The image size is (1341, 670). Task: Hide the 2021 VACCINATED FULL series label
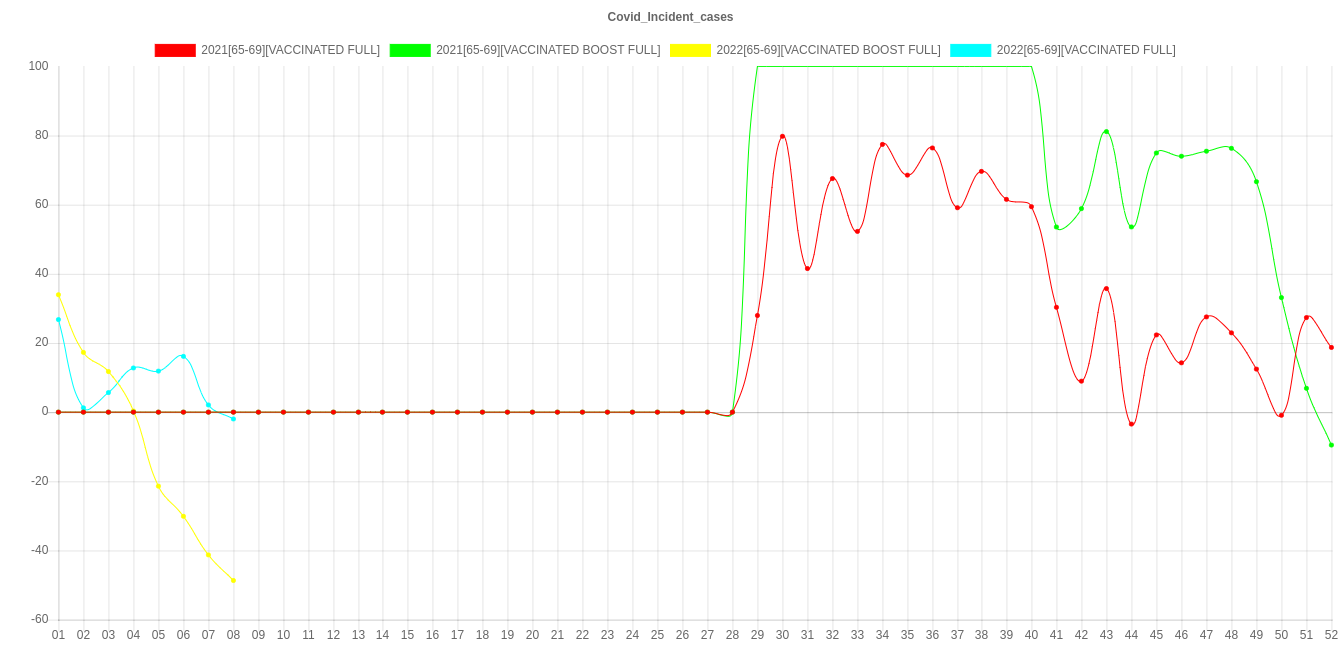290,50
